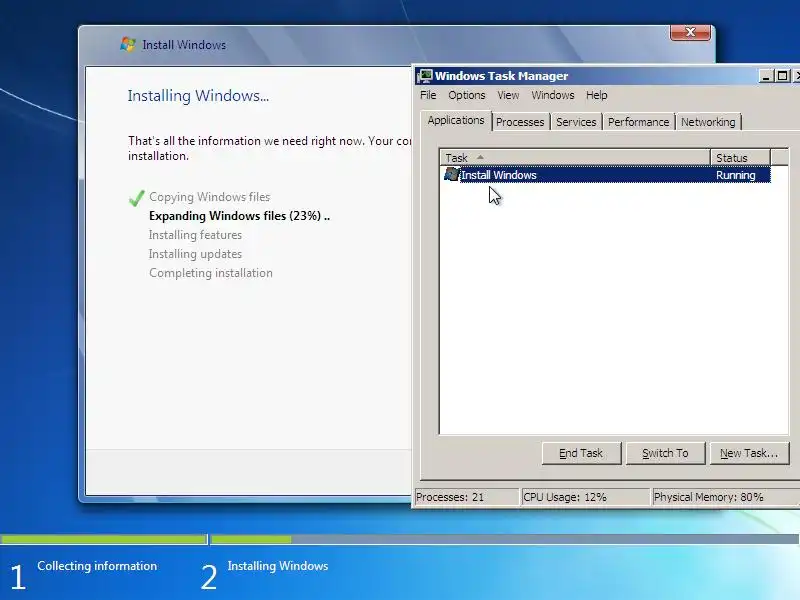Maximize the Windows Task Manager window

782,76
